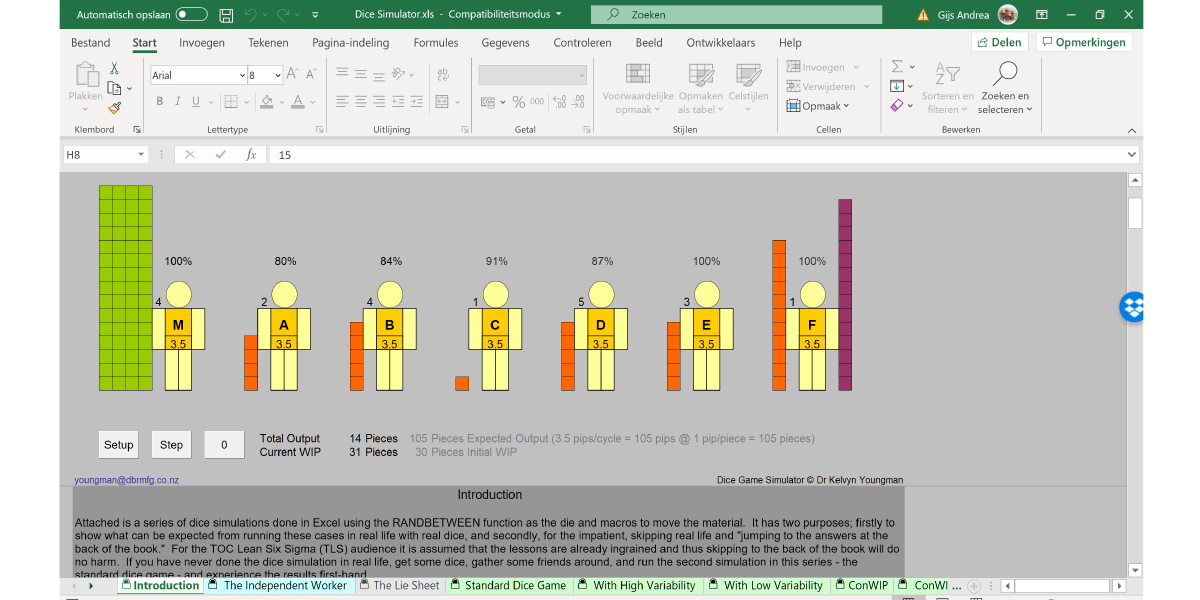Click in the formula bar showing 15
The height and width of the screenshot is (600, 1200).
700,155
